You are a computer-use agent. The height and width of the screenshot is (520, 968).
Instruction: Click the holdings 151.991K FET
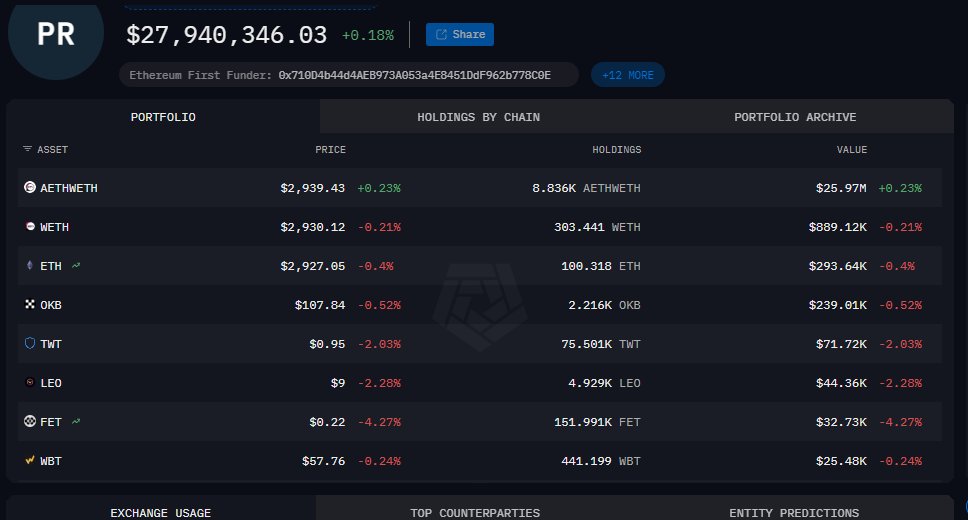pos(597,422)
